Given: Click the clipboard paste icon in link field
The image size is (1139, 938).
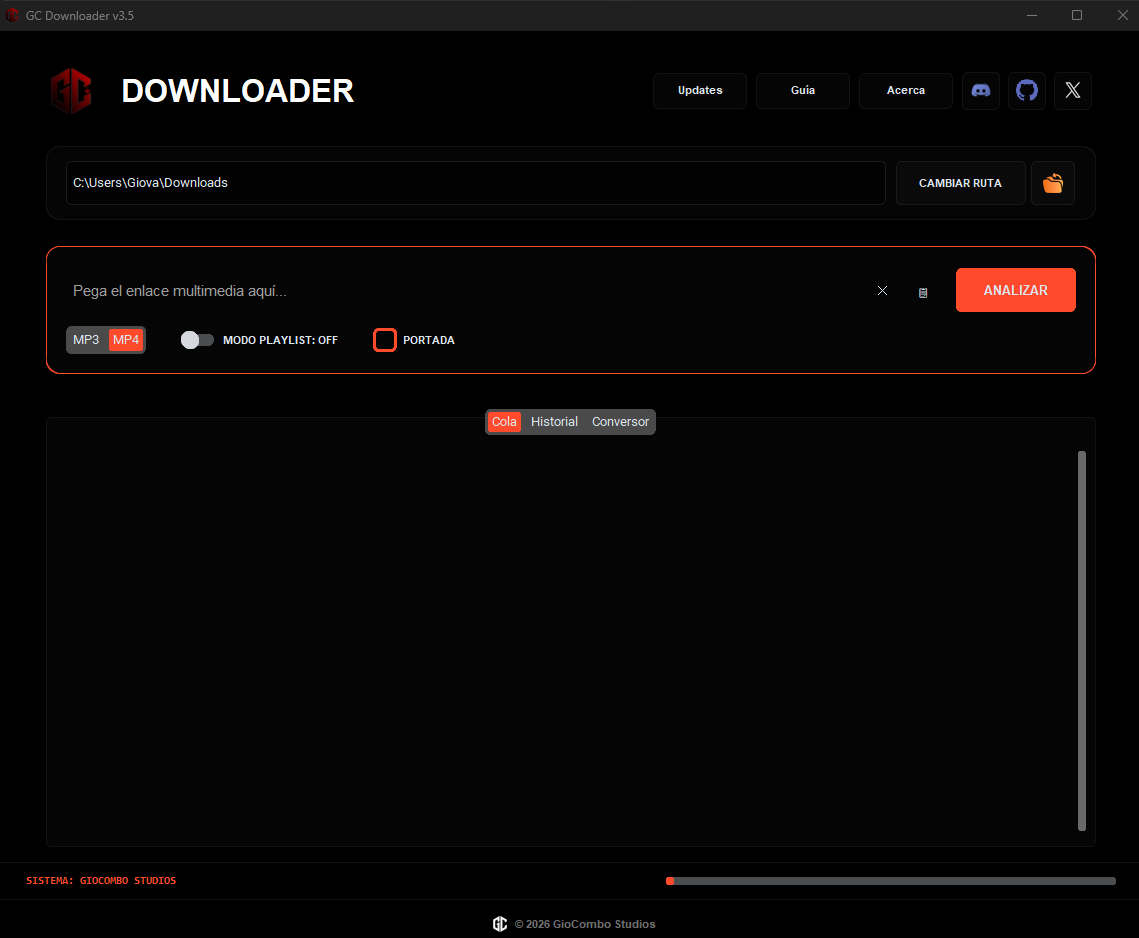Looking at the screenshot, I should pos(922,291).
